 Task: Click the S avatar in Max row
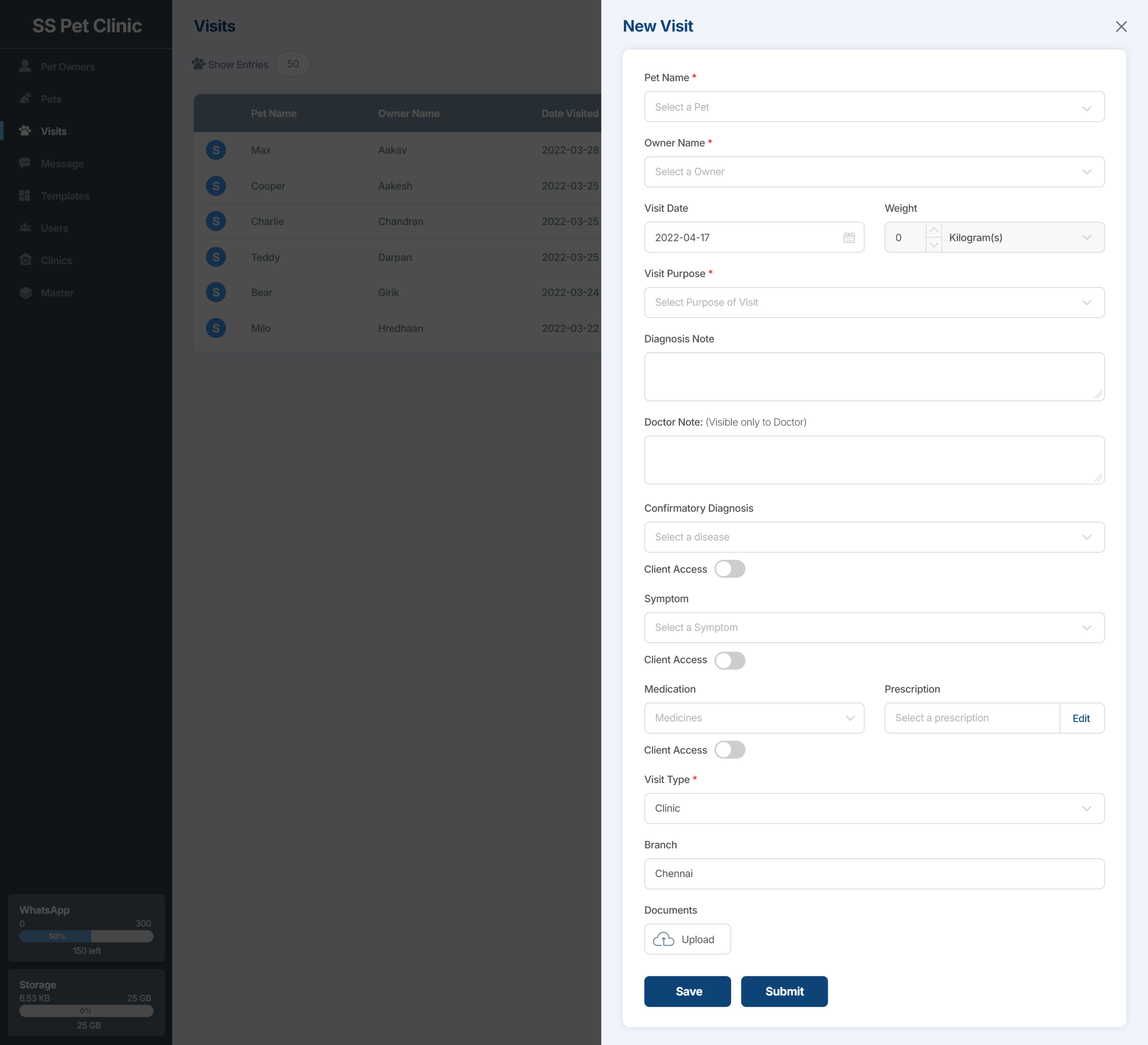coord(216,150)
